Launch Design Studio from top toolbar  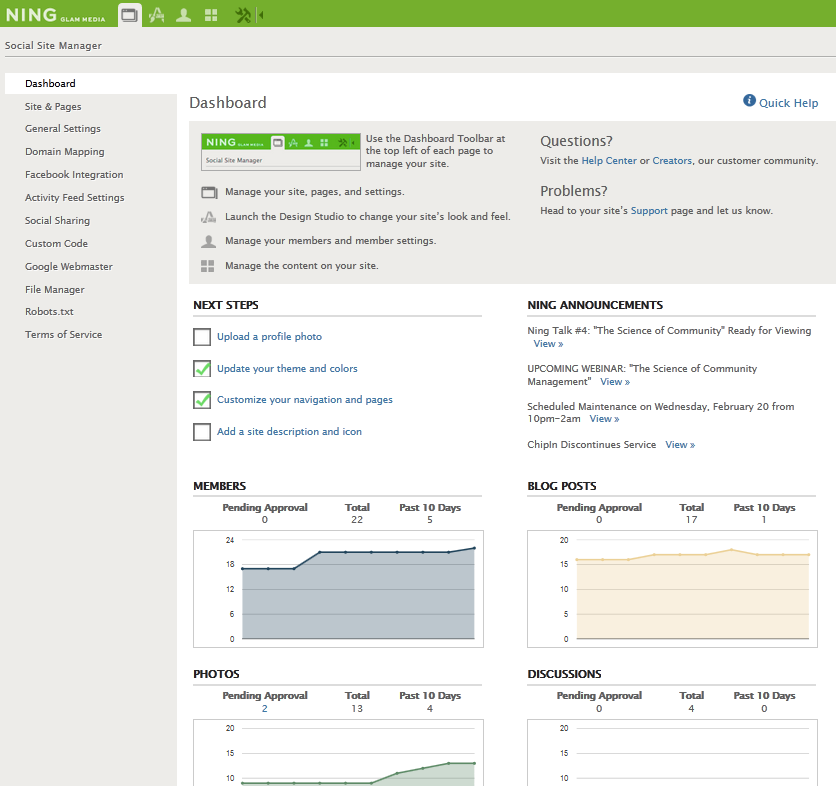coord(156,15)
